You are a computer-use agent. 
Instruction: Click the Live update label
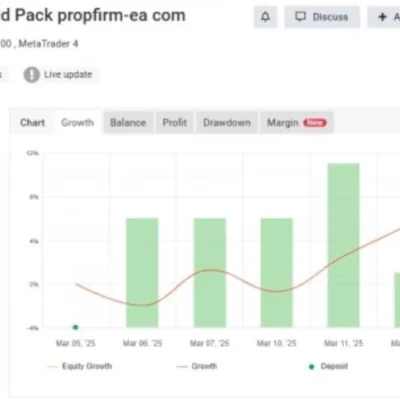coord(68,75)
